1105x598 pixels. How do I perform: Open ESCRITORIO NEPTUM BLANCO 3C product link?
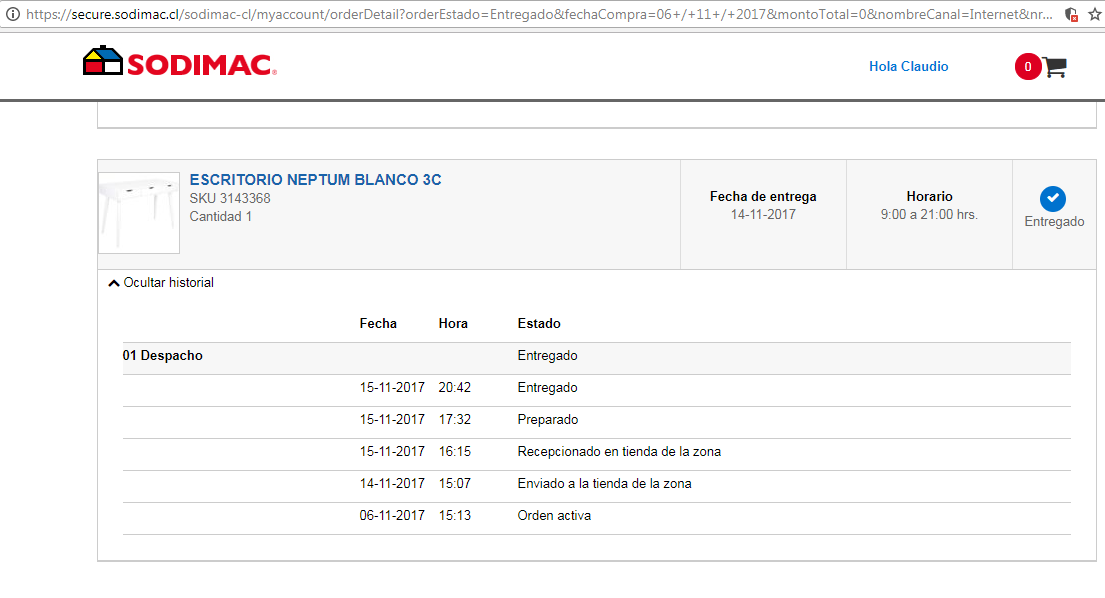coord(315,180)
